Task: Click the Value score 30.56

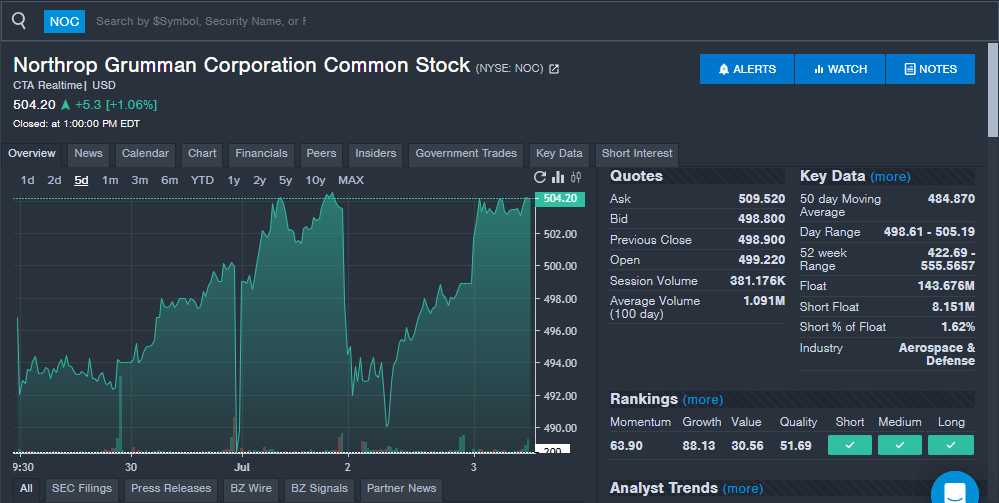Action: click(747, 446)
